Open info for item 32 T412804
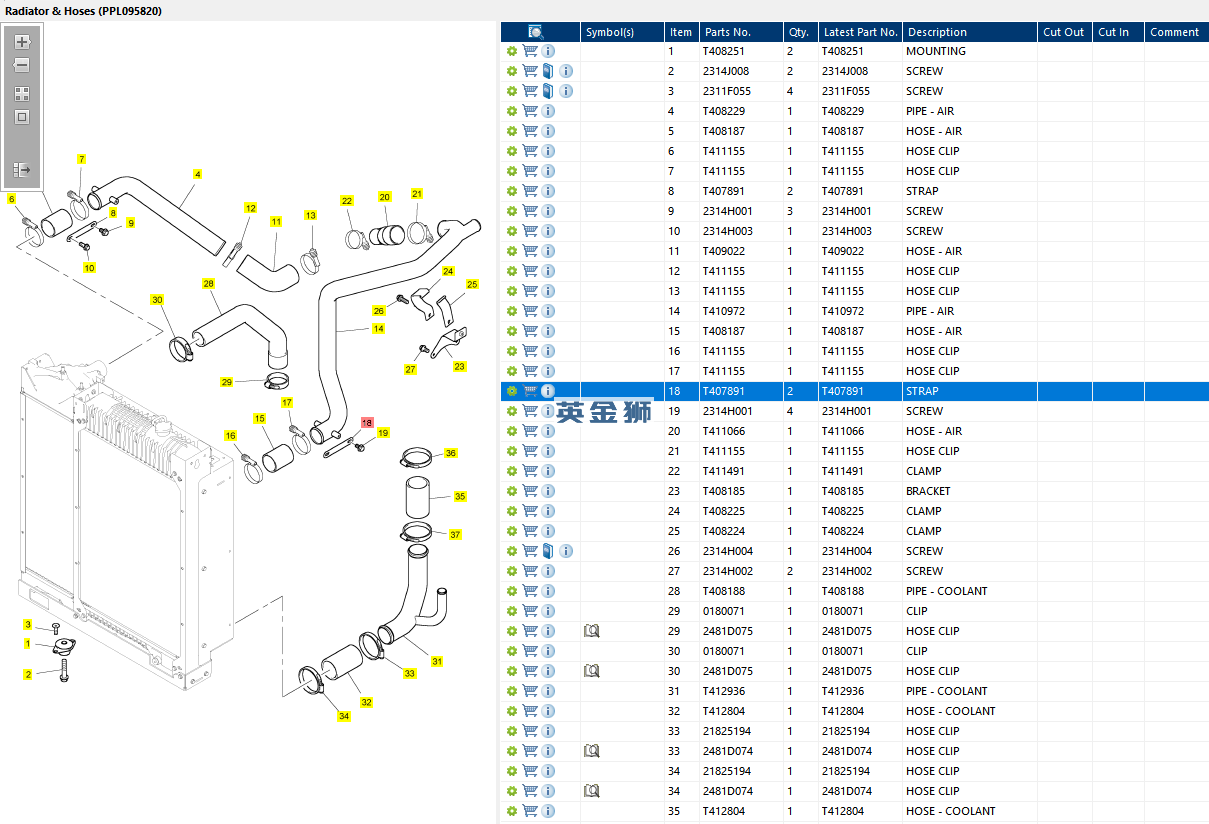This screenshot has height=824, width=1209. (x=548, y=711)
